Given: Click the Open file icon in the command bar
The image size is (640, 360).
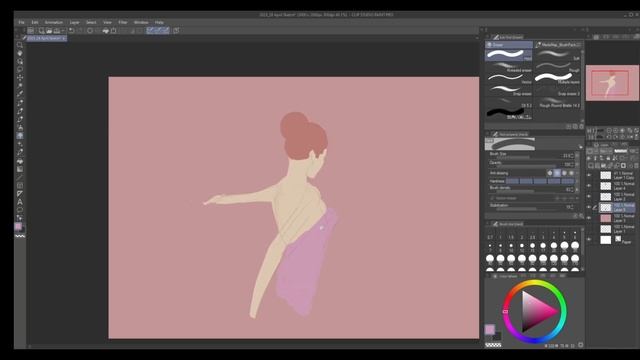Looking at the screenshot, I should pyautogui.click(x=49, y=31).
